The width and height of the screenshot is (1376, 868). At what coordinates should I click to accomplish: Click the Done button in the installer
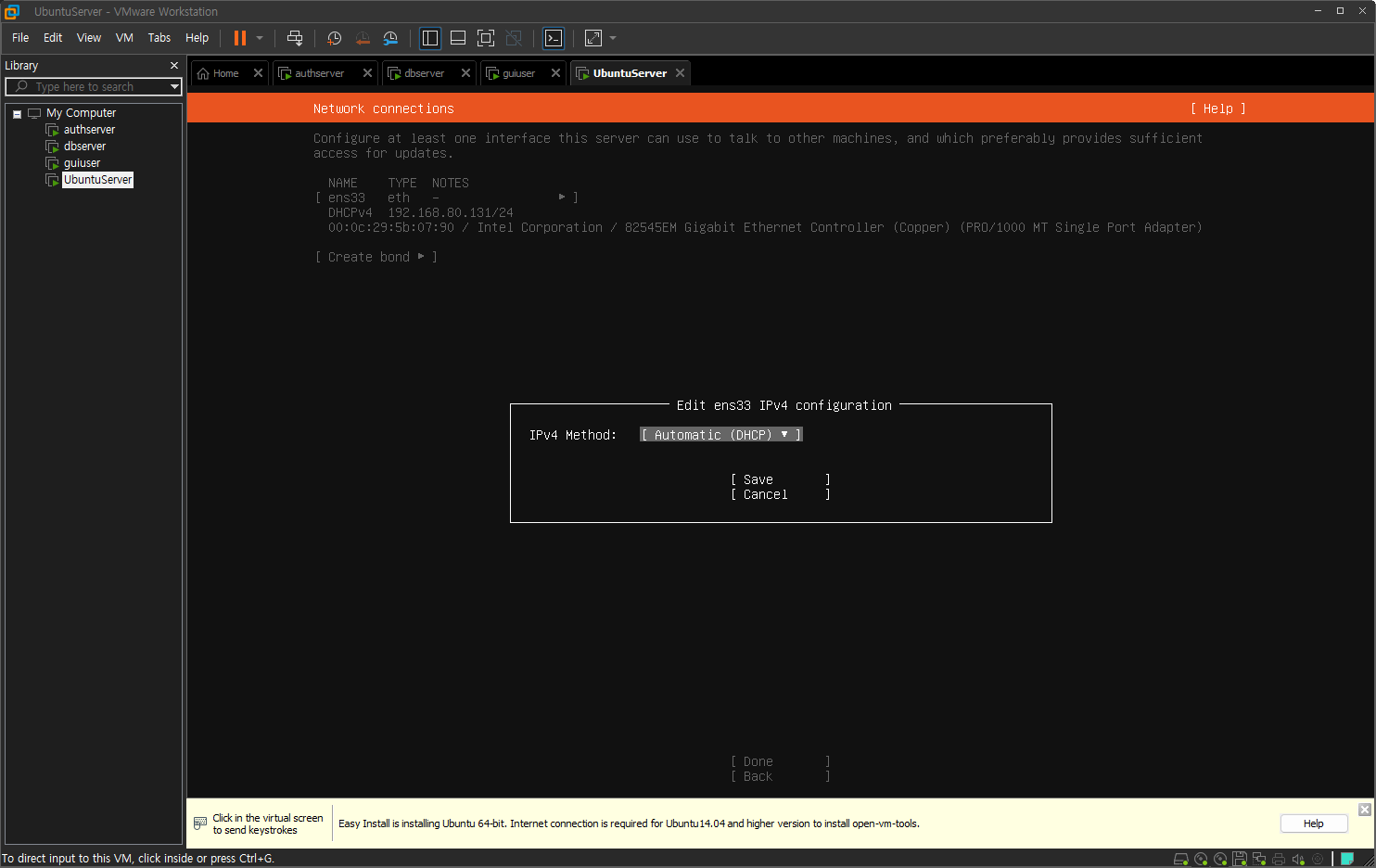(x=780, y=761)
